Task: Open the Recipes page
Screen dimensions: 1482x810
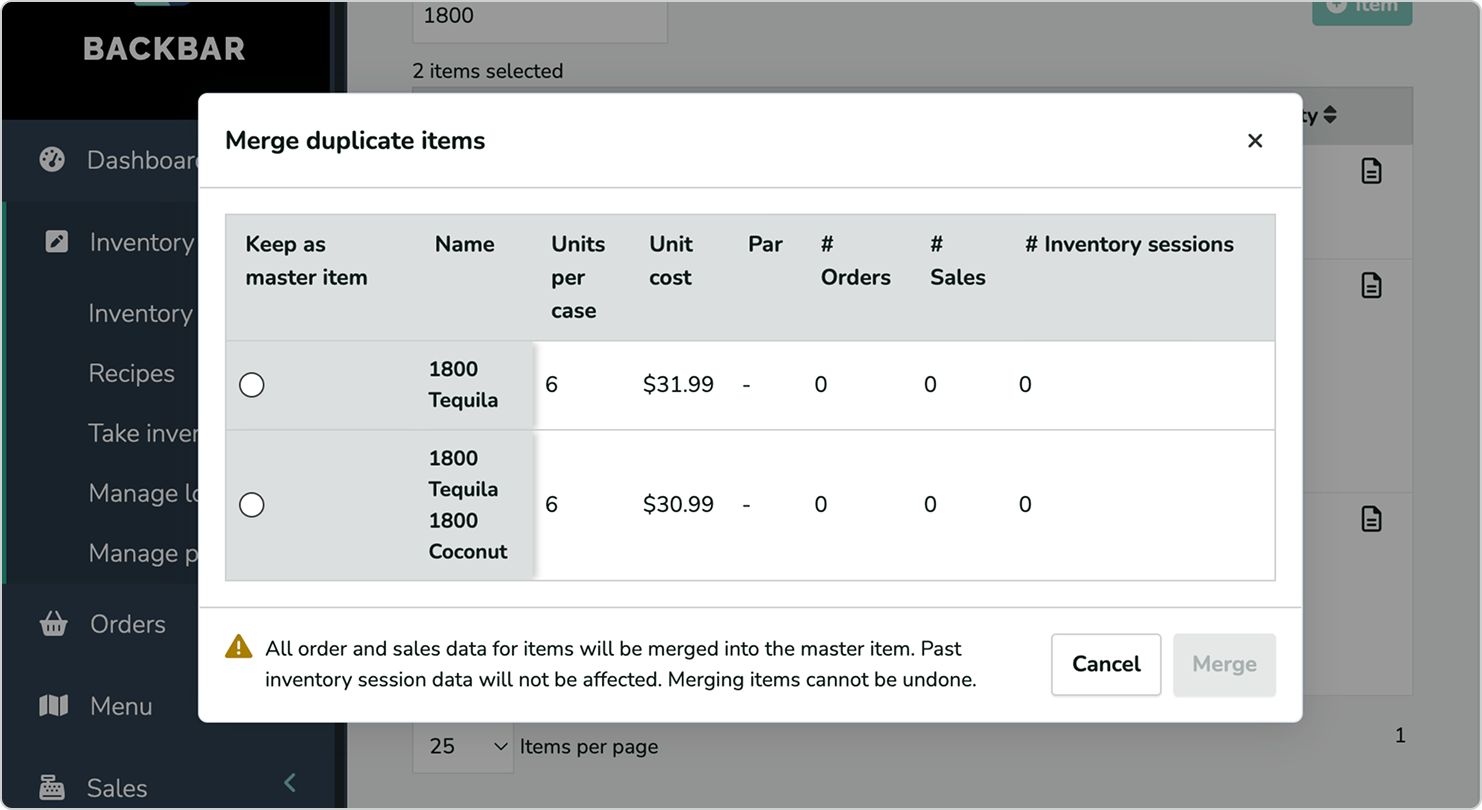Action: coord(131,373)
